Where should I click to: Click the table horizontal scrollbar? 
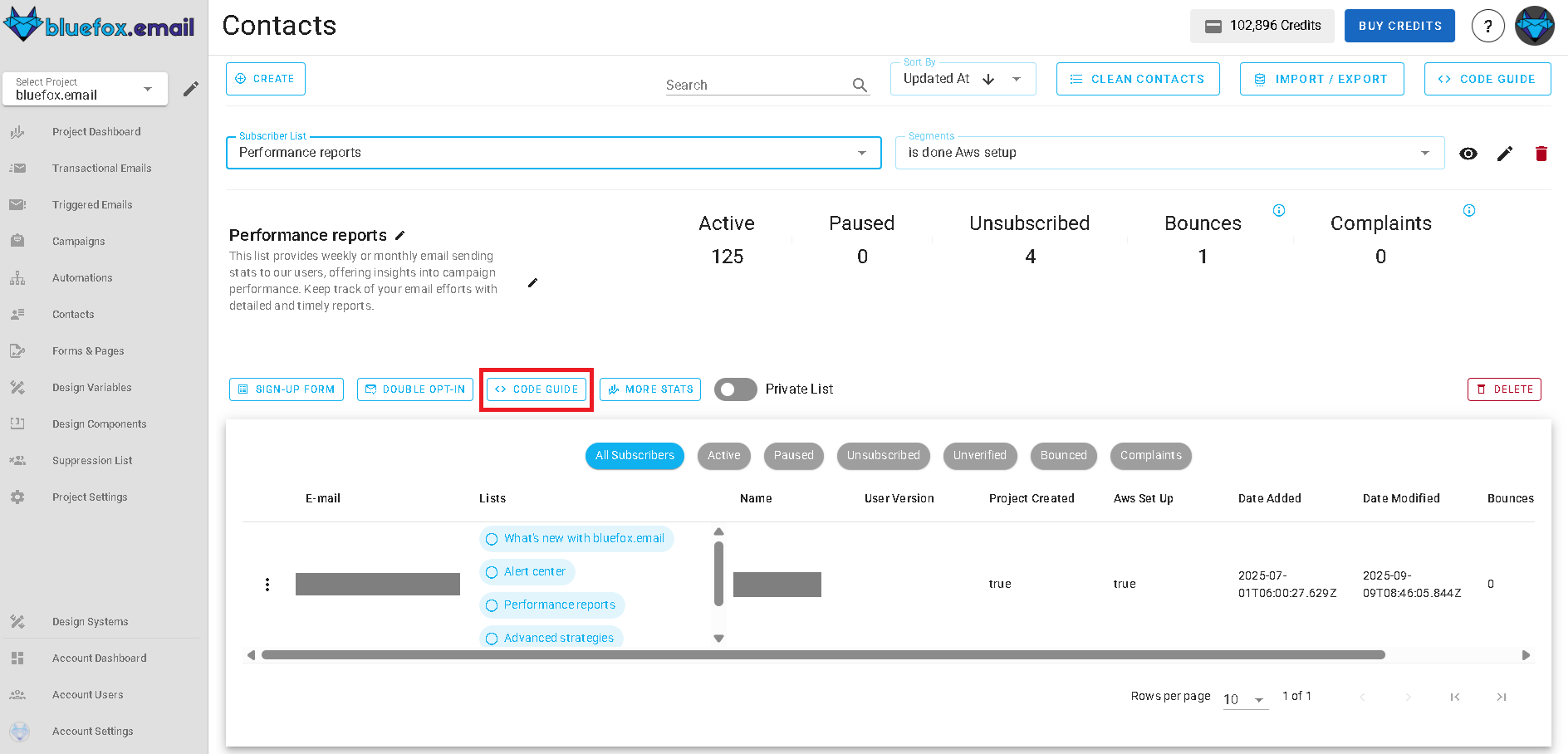point(823,655)
